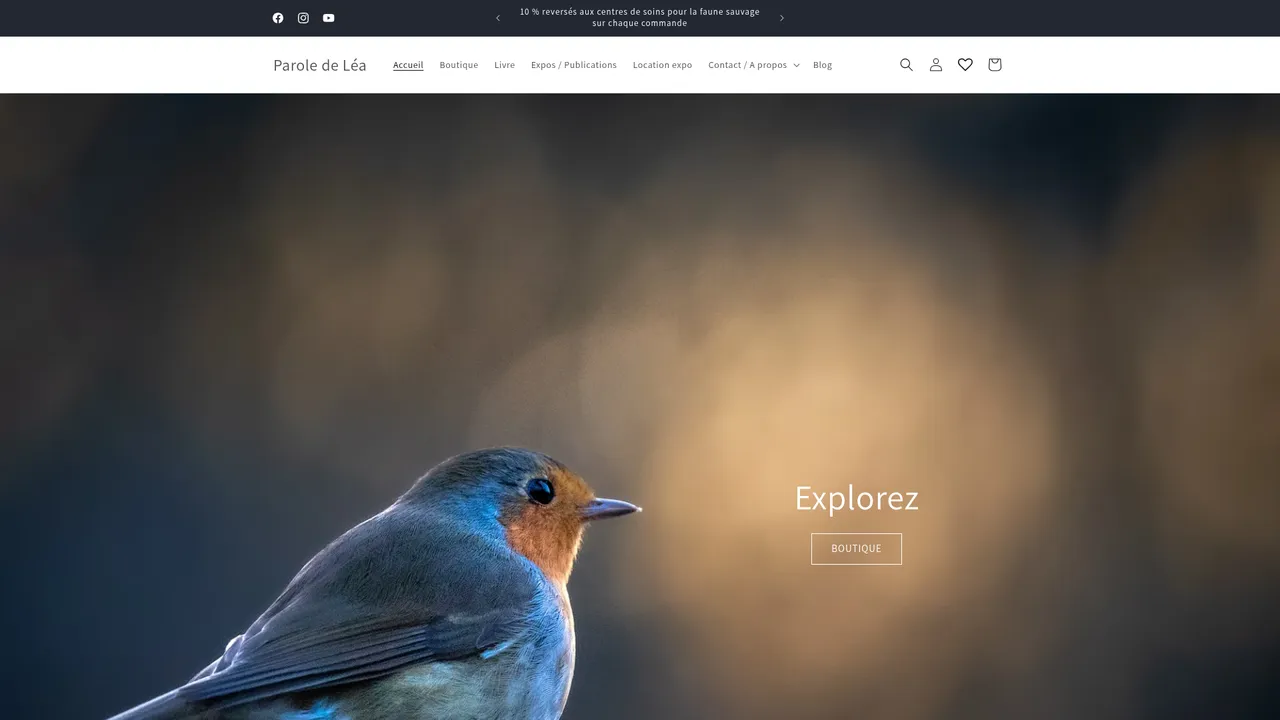Click the BOUTIQUE button on the hero banner
This screenshot has width=1280, height=720.
[856, 549]
